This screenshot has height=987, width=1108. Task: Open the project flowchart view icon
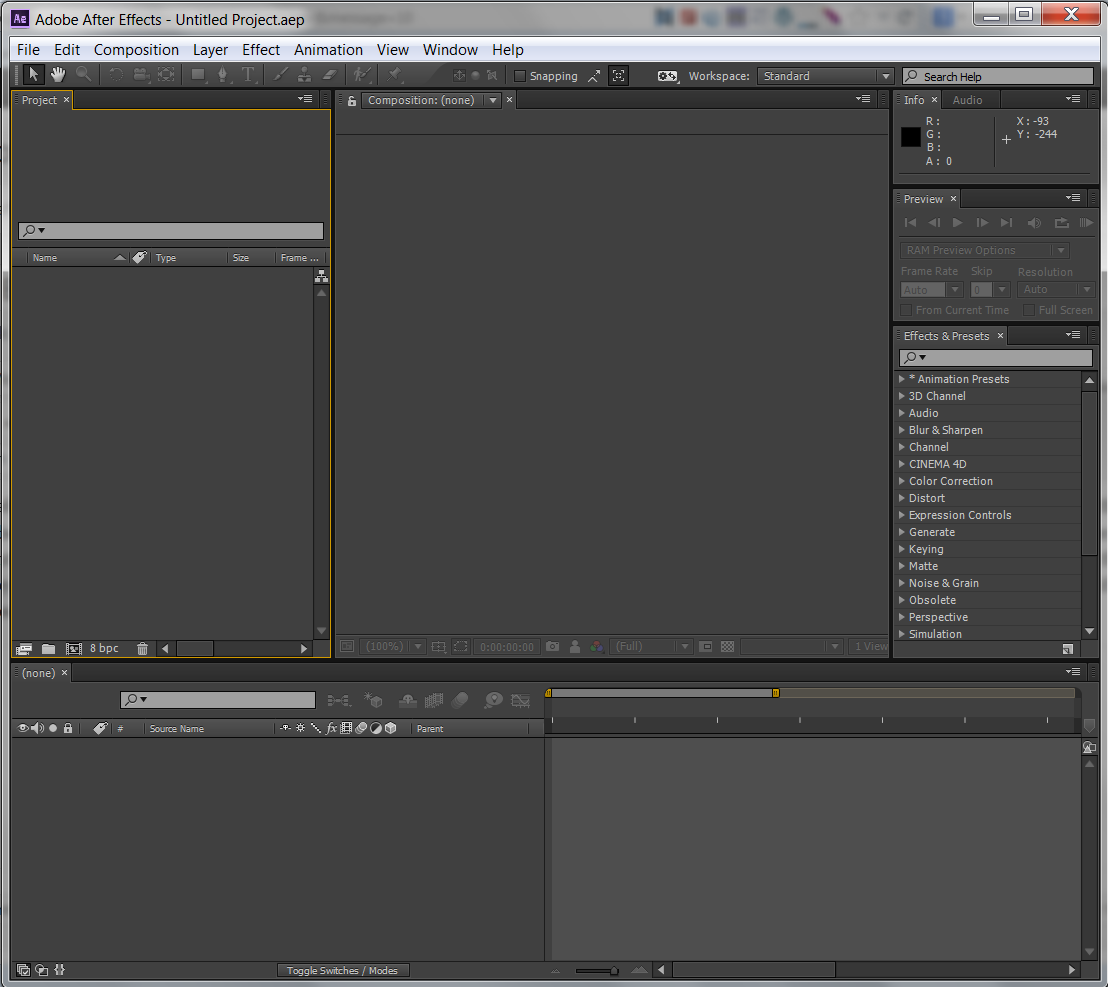click(x=322, y=276)
